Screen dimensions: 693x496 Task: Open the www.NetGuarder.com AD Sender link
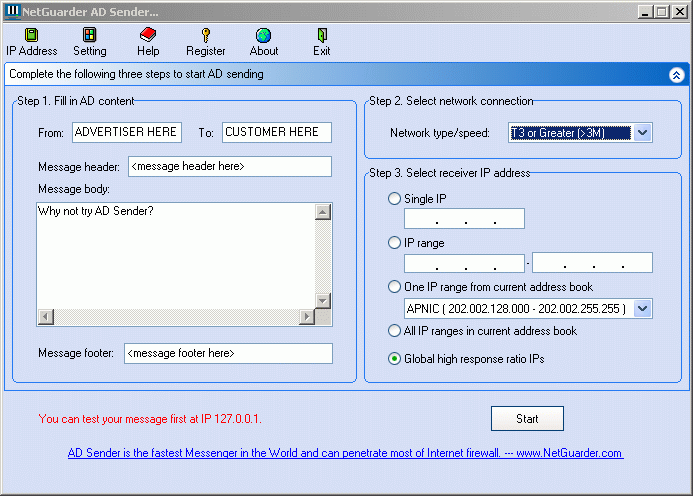[346, 453]
